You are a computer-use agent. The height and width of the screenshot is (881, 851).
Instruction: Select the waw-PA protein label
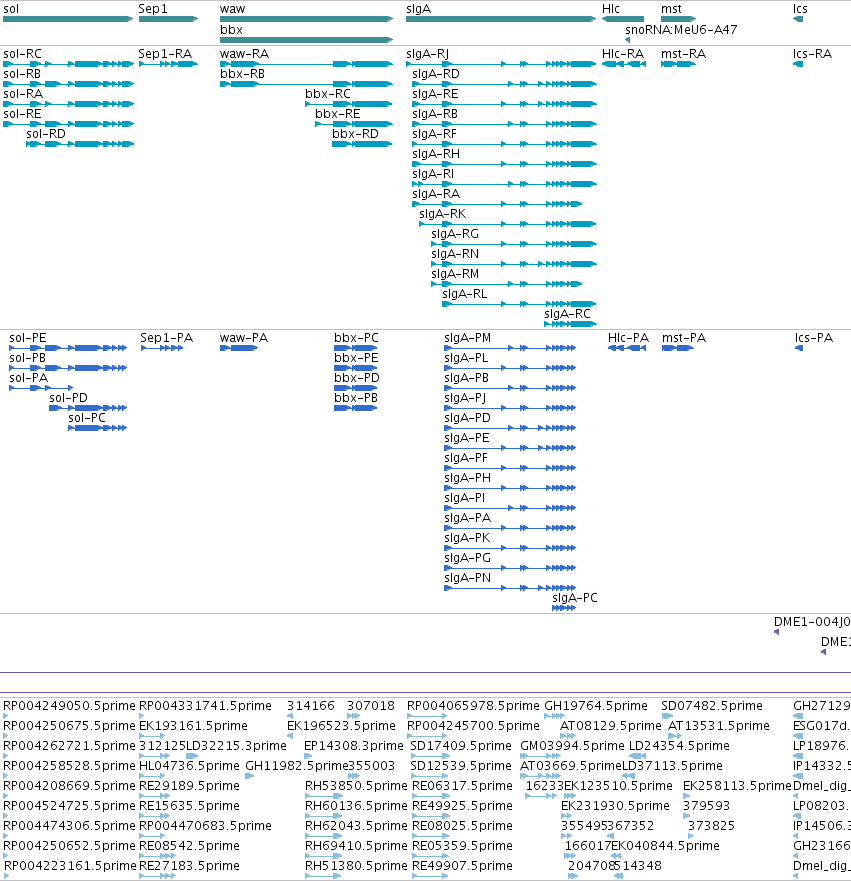tap(244, 338)
